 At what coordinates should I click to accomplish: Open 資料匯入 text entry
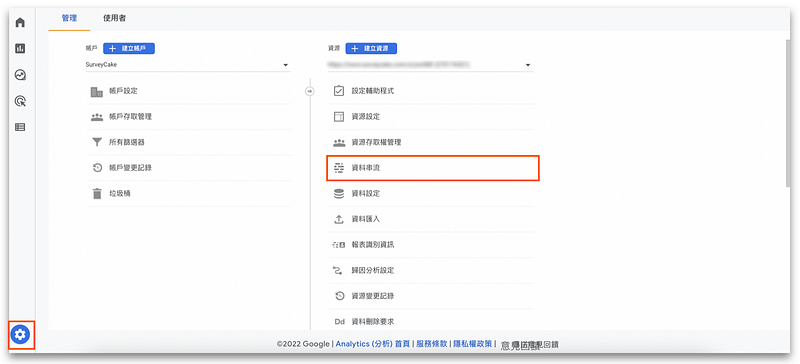(x=365, y=219)
